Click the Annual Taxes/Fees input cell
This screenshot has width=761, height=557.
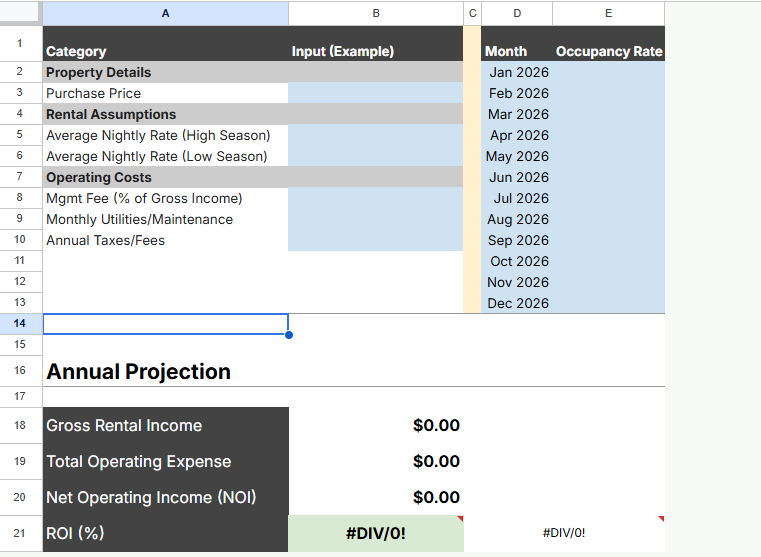point(375,240)
